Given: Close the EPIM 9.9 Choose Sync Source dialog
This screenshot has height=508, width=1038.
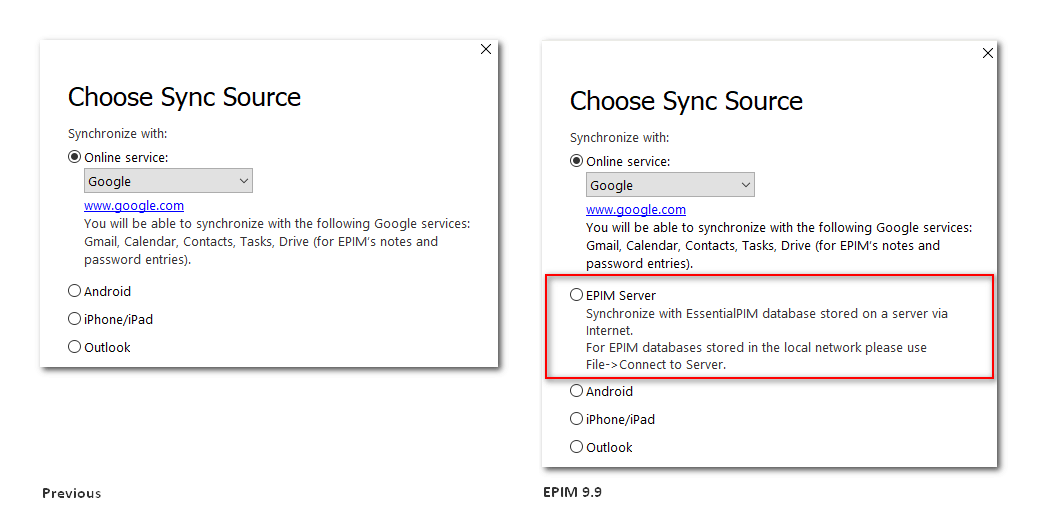Looking at the screenshot, I should coord(988,53).
